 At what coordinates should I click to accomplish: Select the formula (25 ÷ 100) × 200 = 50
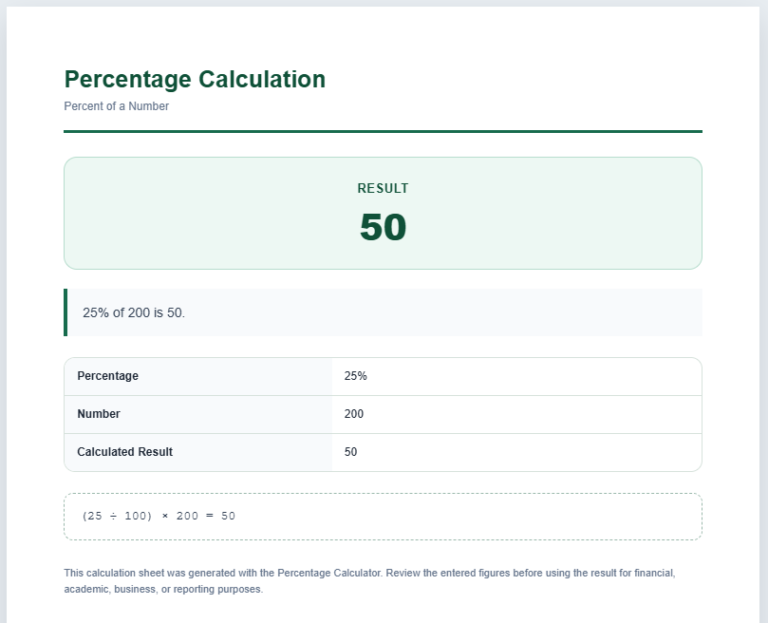(159, 516)
